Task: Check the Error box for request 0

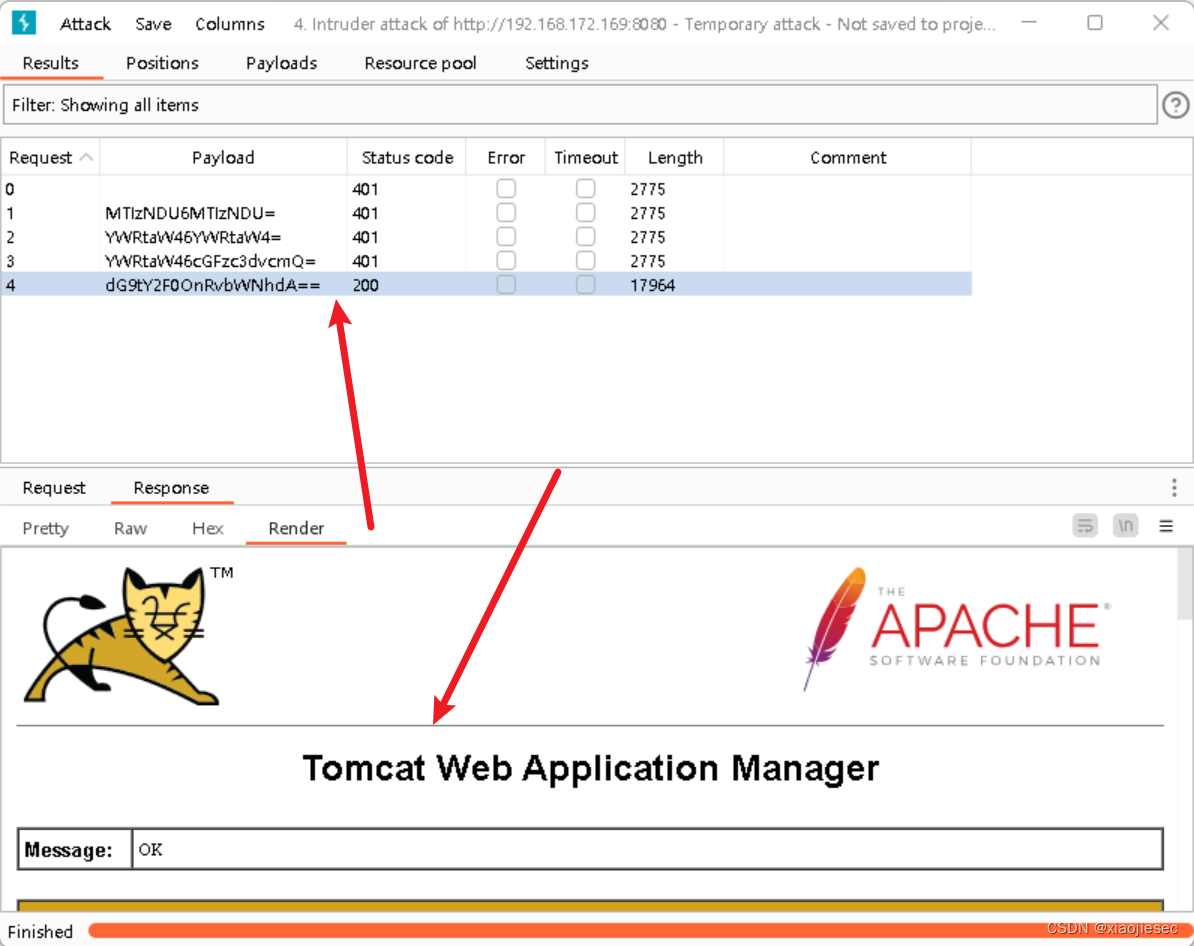Action: (x=506, y=188)
